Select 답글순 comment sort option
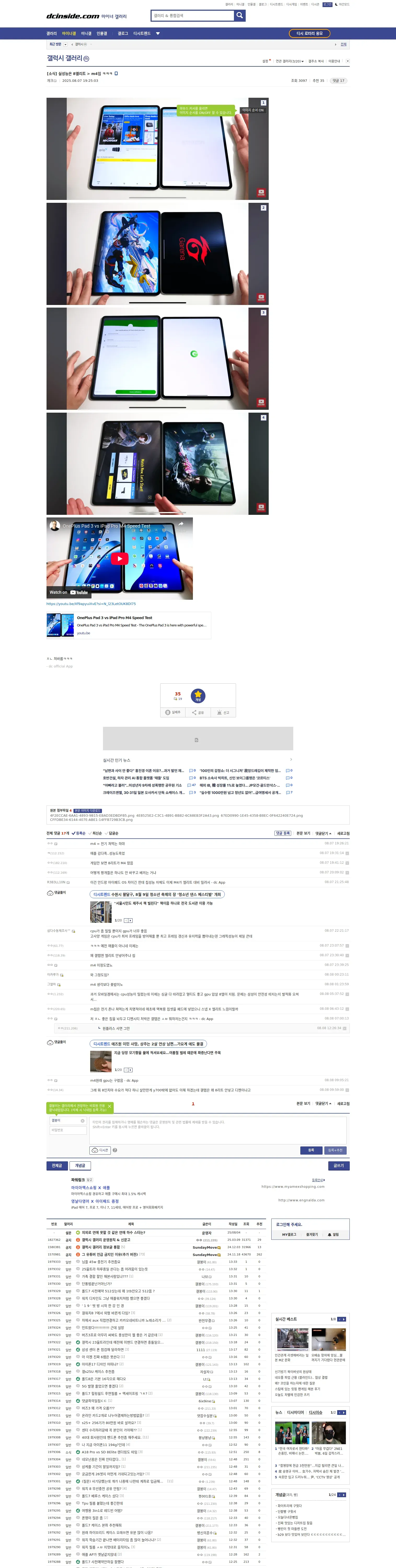 point(112,833)
